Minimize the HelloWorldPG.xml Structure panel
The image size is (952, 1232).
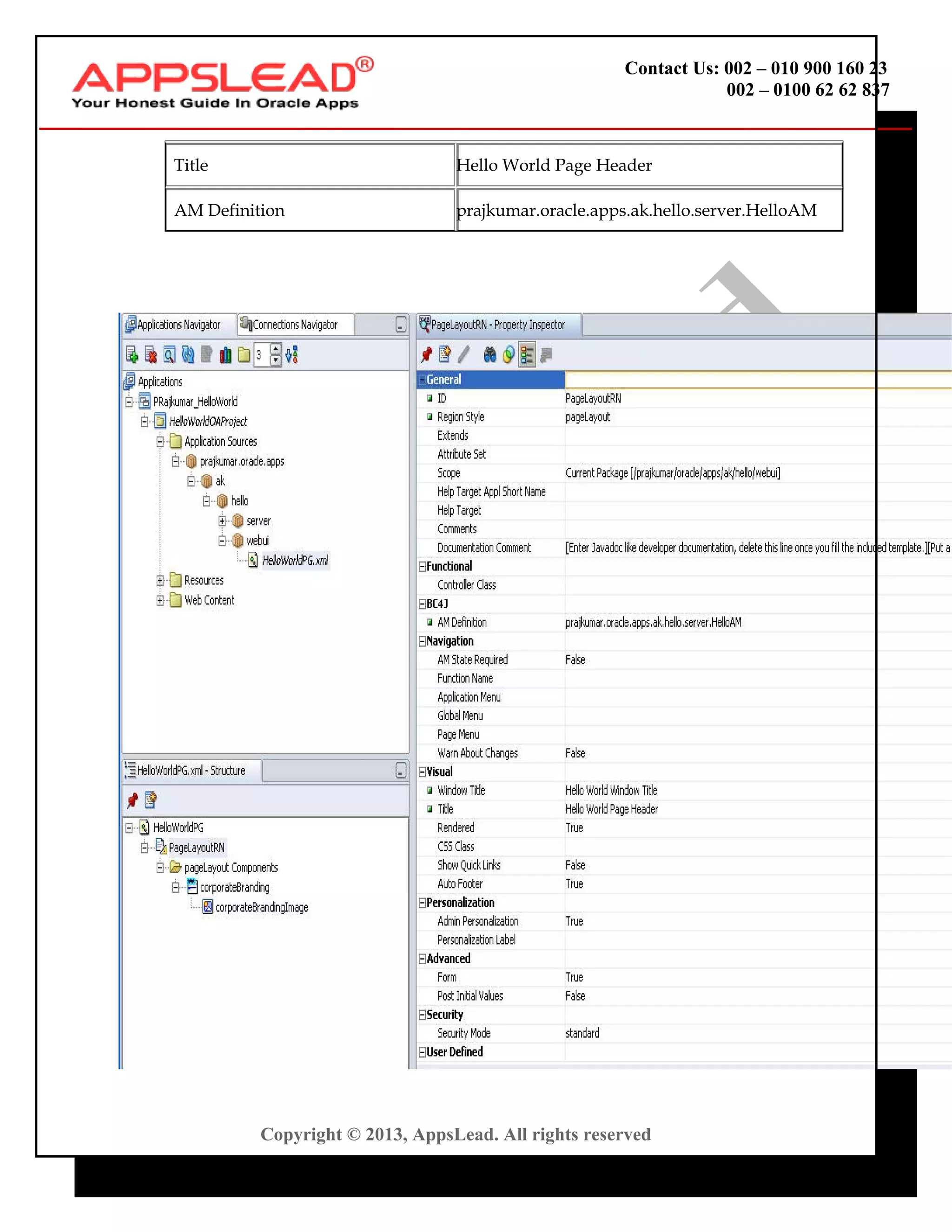pyautogui.click(x=400, y=770)
